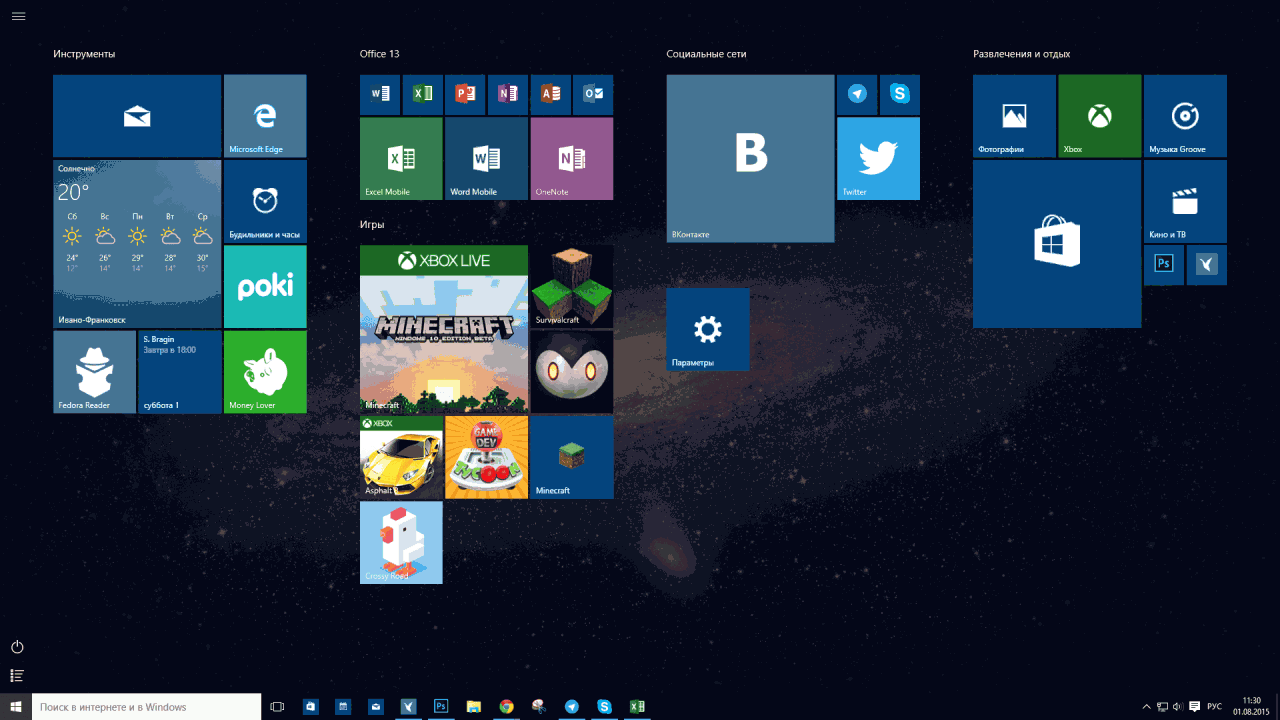Open network status tray icon

1162,706
